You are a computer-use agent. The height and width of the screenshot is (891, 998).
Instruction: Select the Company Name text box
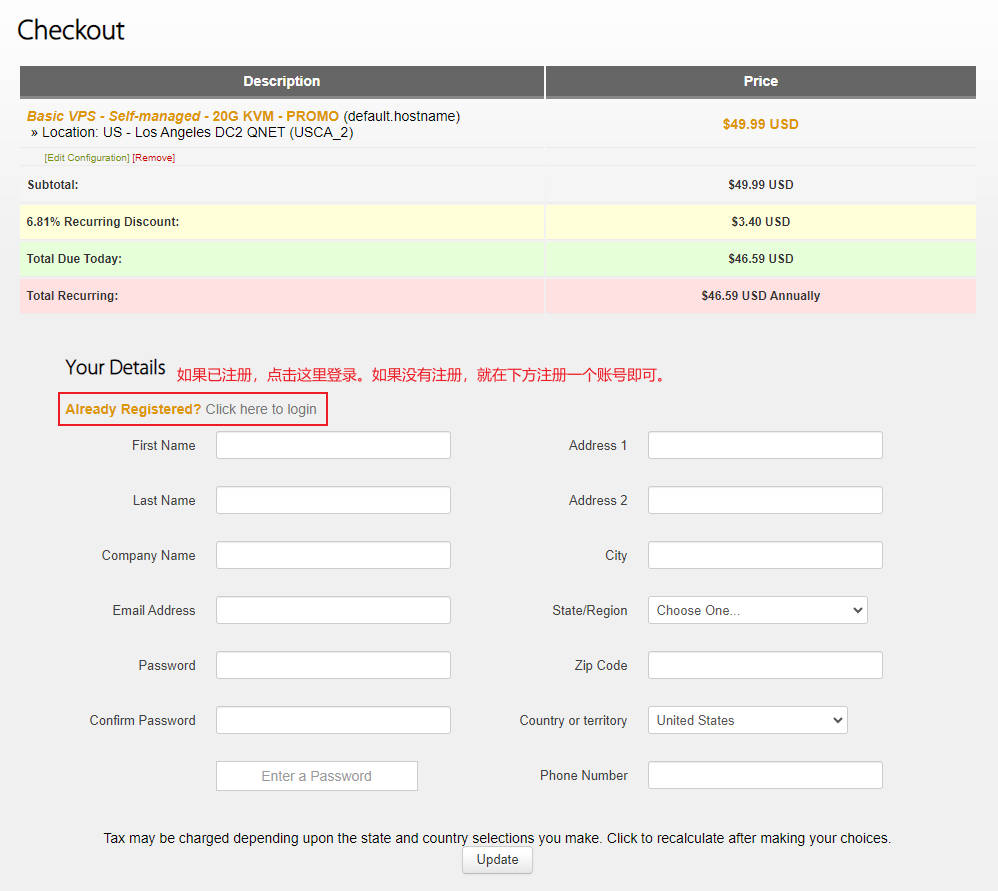333,555
